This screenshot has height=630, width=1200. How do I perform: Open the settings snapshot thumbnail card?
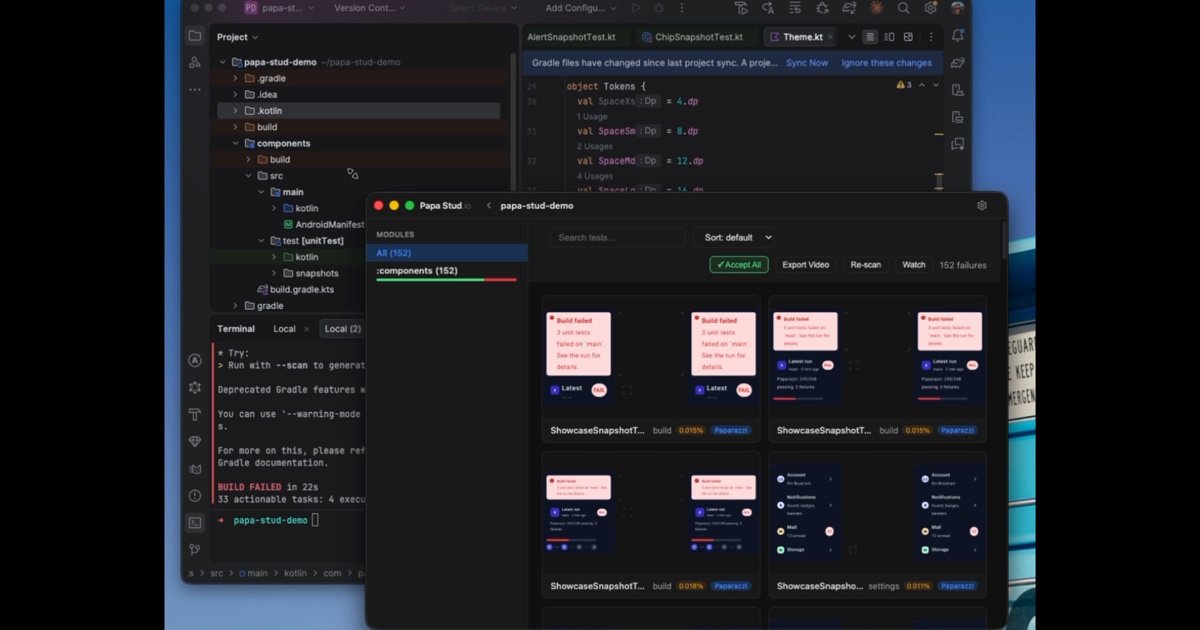point(877,526)
